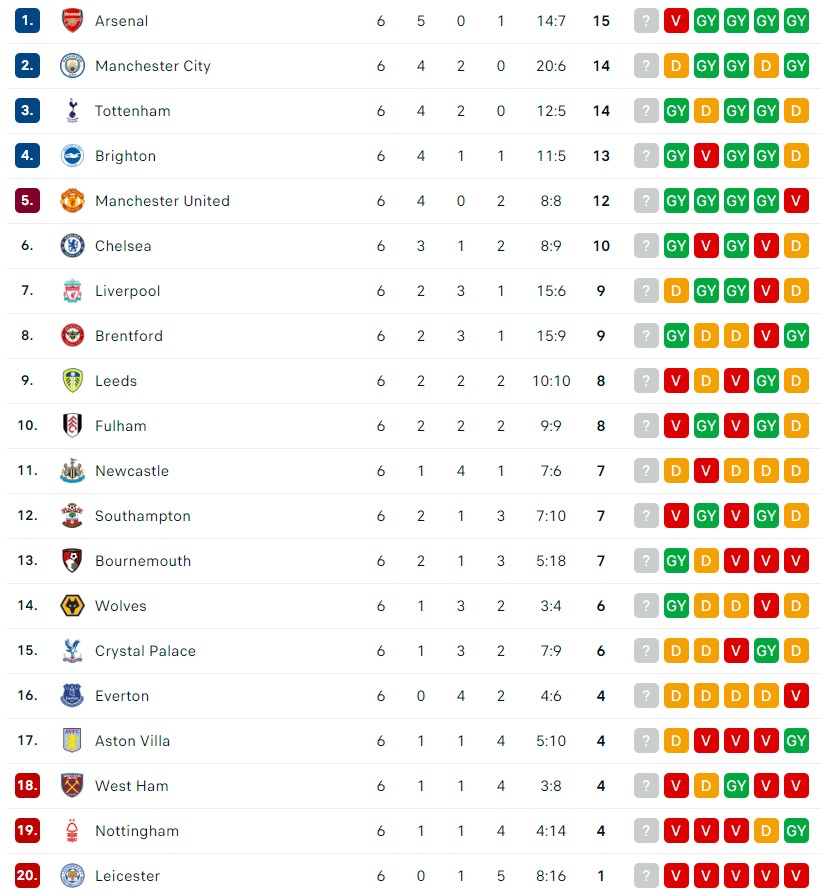
Task: Click the Everton club crest icon
Action: [x=72, y=696]
